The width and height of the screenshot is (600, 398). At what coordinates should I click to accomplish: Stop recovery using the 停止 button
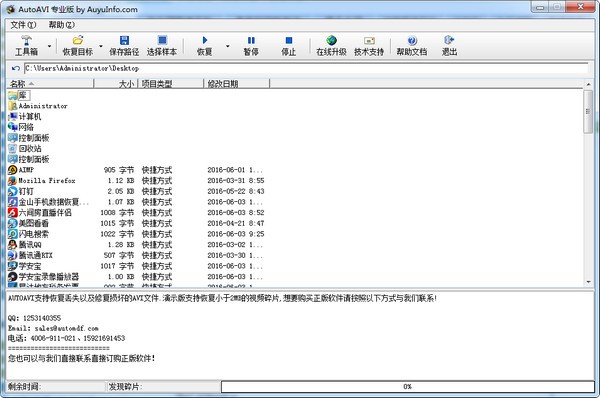pos(289,40)
